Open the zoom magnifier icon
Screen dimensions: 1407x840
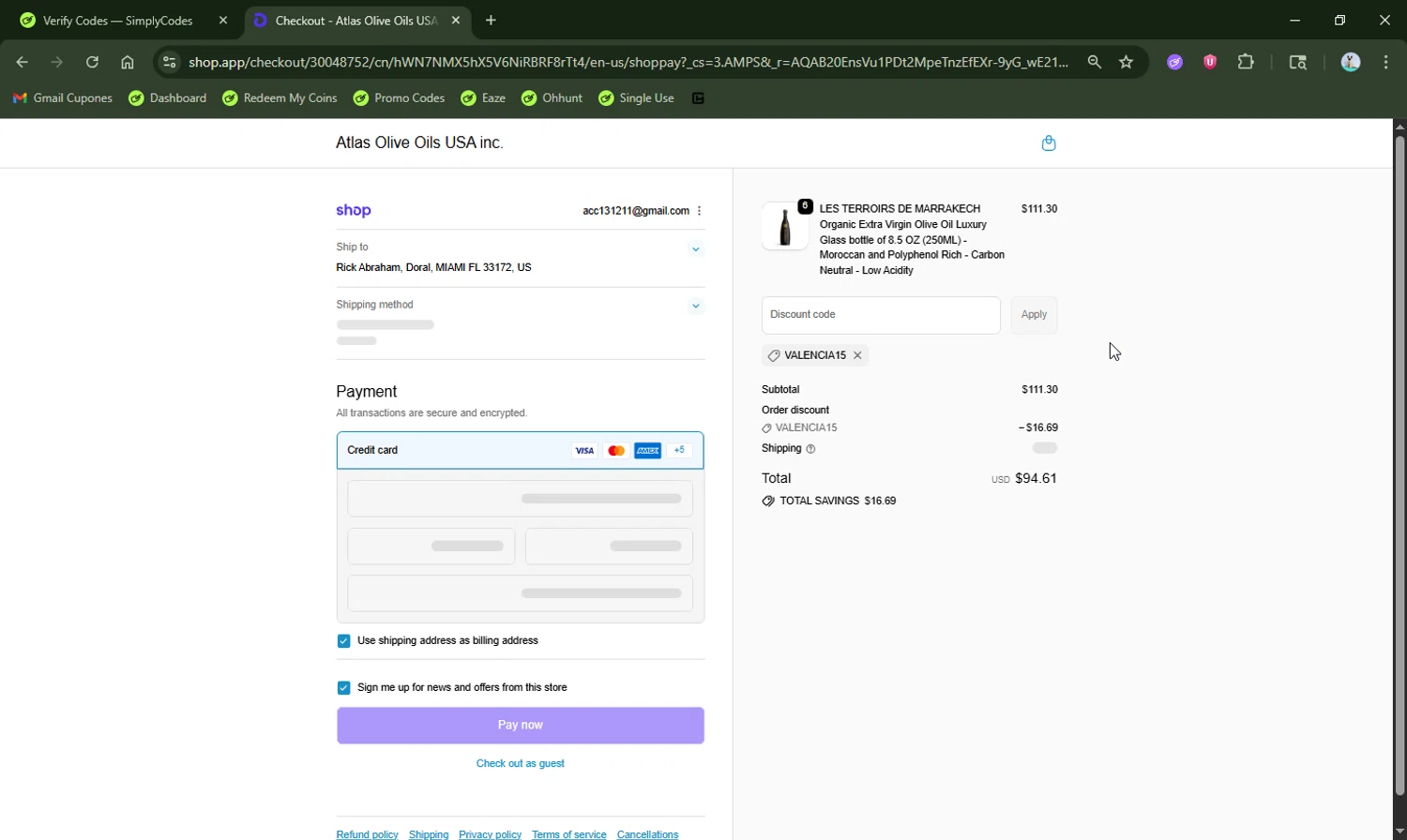click(x=1095, y=62)
